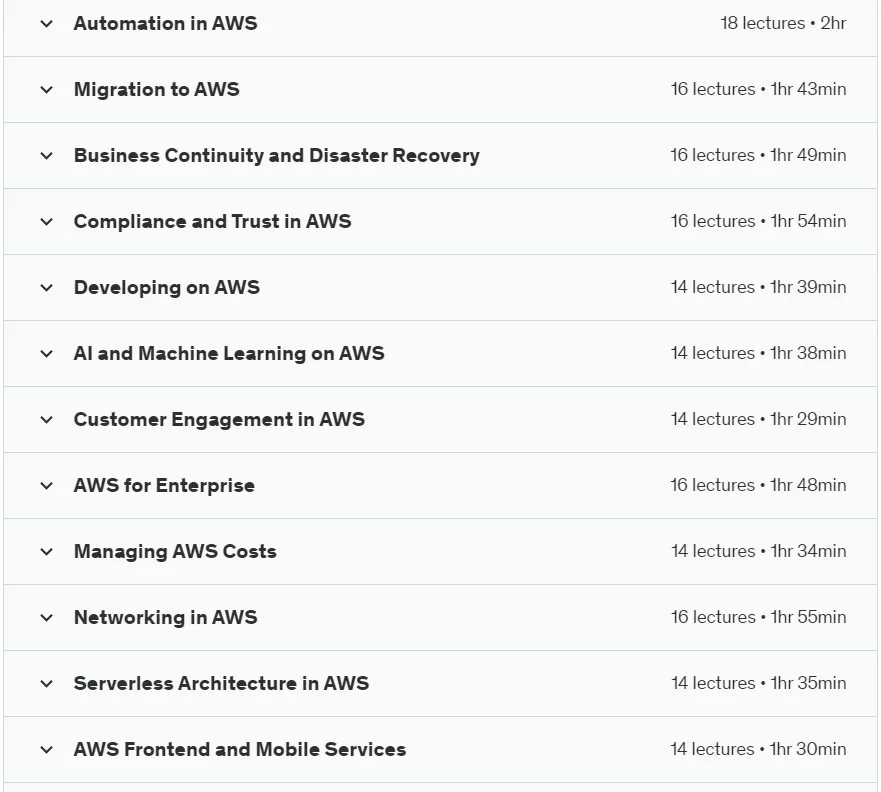This screenshot has width=881, height=792.
Task: Expand Business Continuity and Disaster Recovery chevron
Action: [x=47, y=156]
